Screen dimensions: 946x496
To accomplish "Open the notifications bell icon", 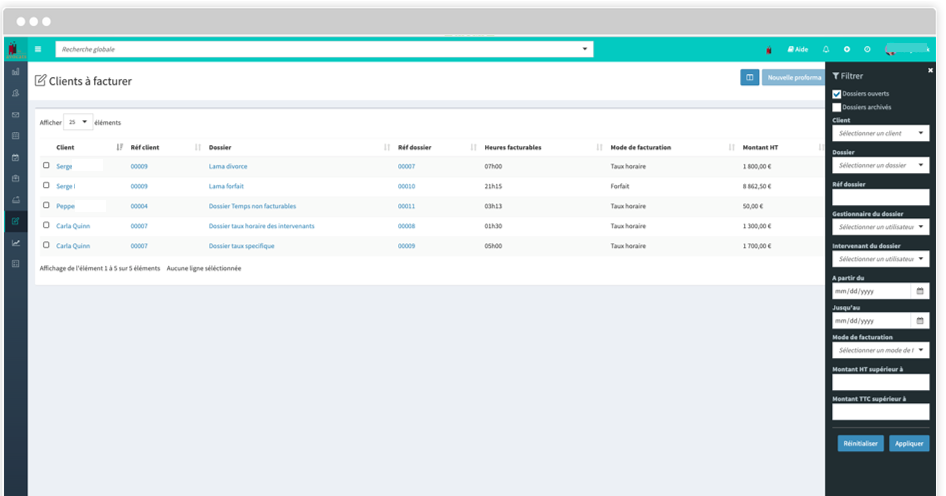I will click(826, 49).
